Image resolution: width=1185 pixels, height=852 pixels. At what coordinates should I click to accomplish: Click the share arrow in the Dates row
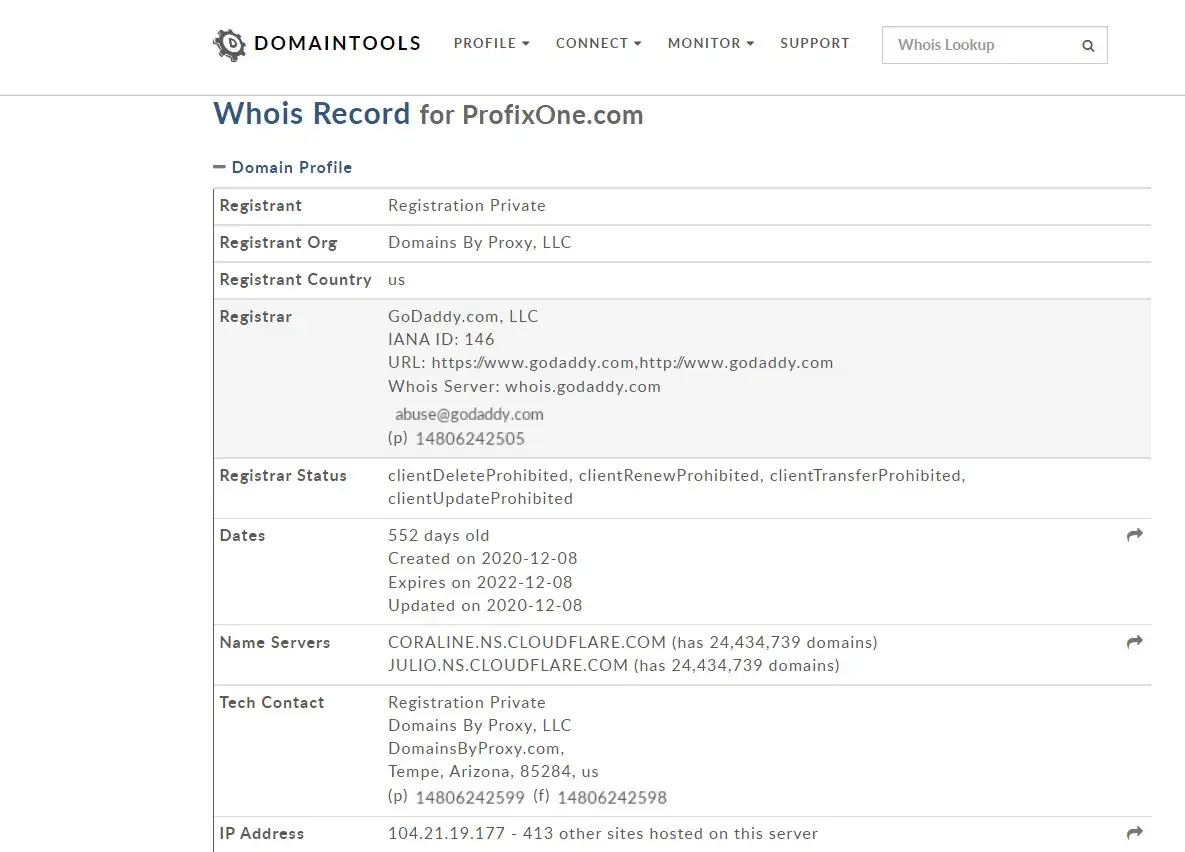(1134, 535)
